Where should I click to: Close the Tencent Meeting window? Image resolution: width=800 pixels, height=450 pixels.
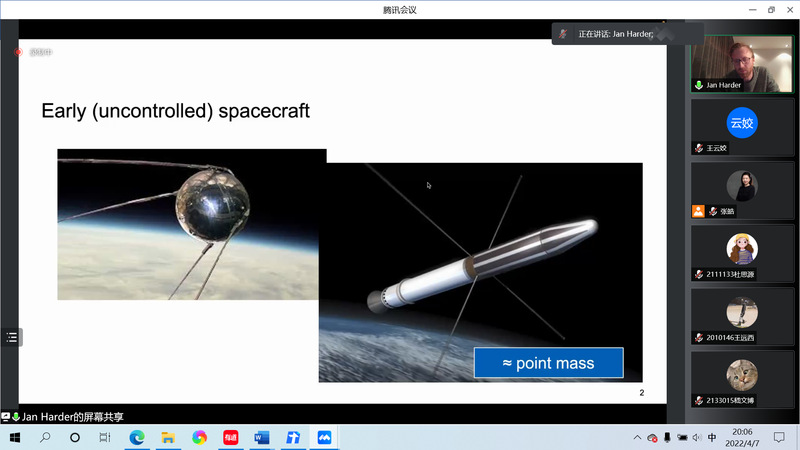pyautogui.click(x=790, y=10)
